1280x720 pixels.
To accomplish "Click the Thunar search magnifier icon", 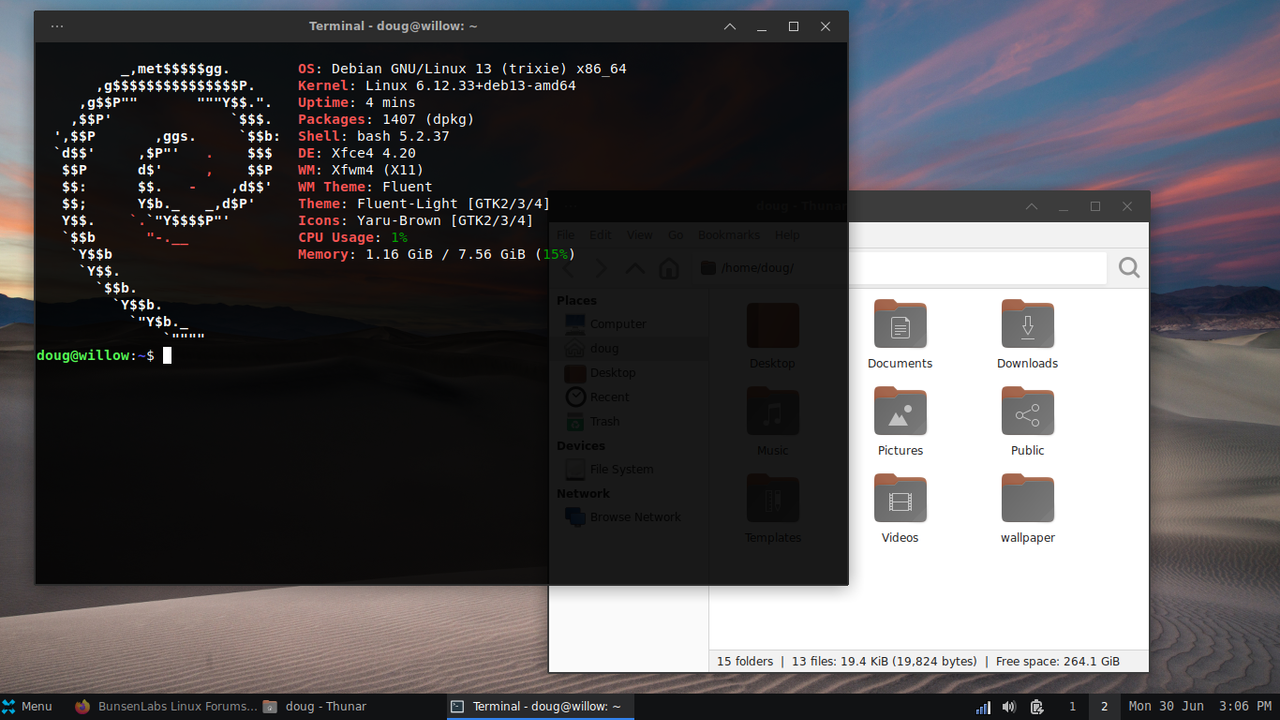I will click(x=1129, y=268).
